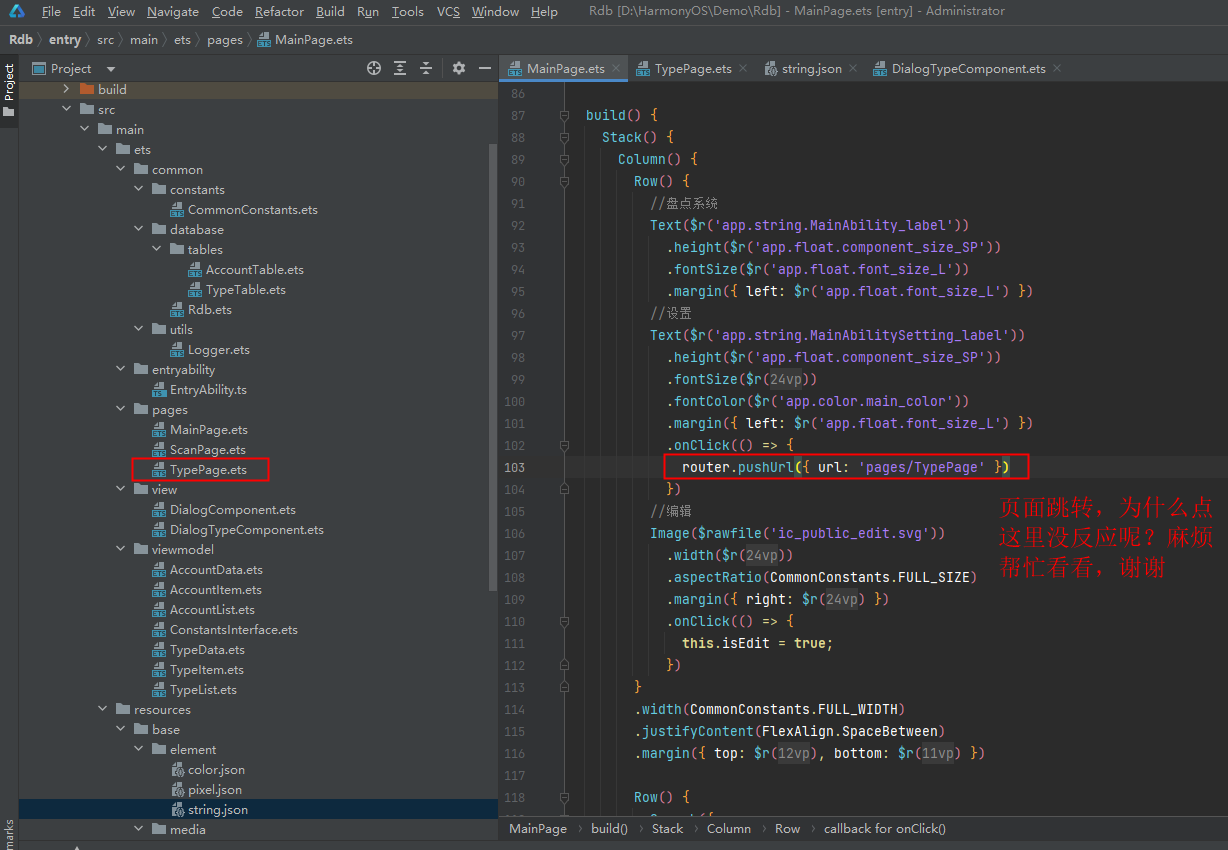Open Project panel settings gear
The height and width of the screenshot is (850, 1228).
coord(459,68)
